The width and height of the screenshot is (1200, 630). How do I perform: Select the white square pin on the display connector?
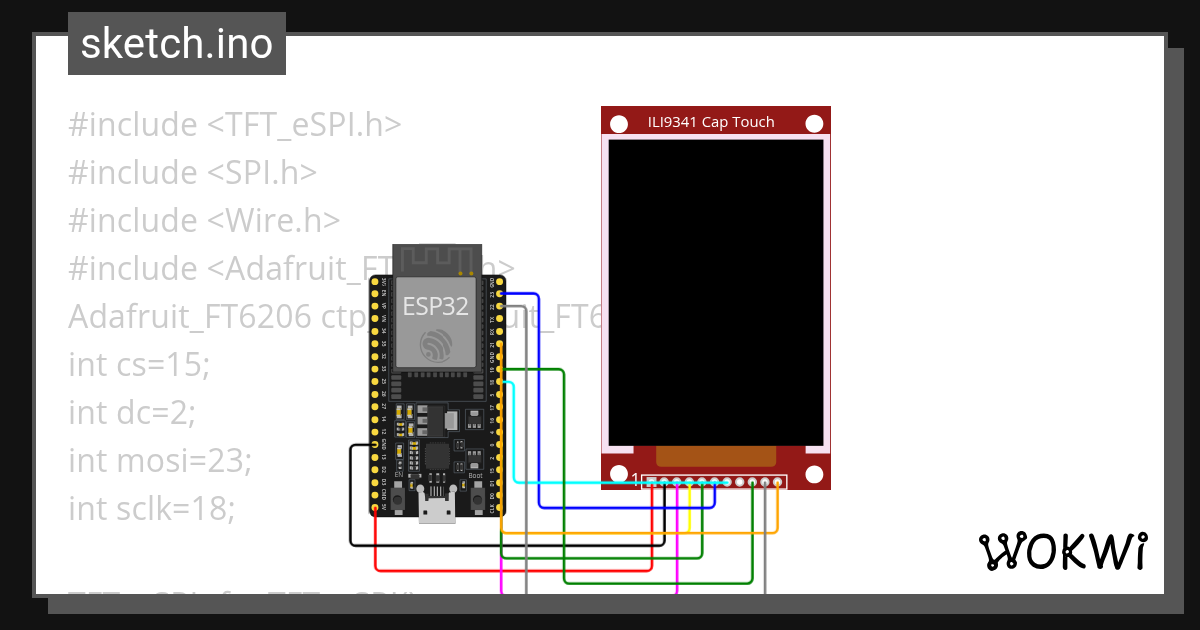653,482
